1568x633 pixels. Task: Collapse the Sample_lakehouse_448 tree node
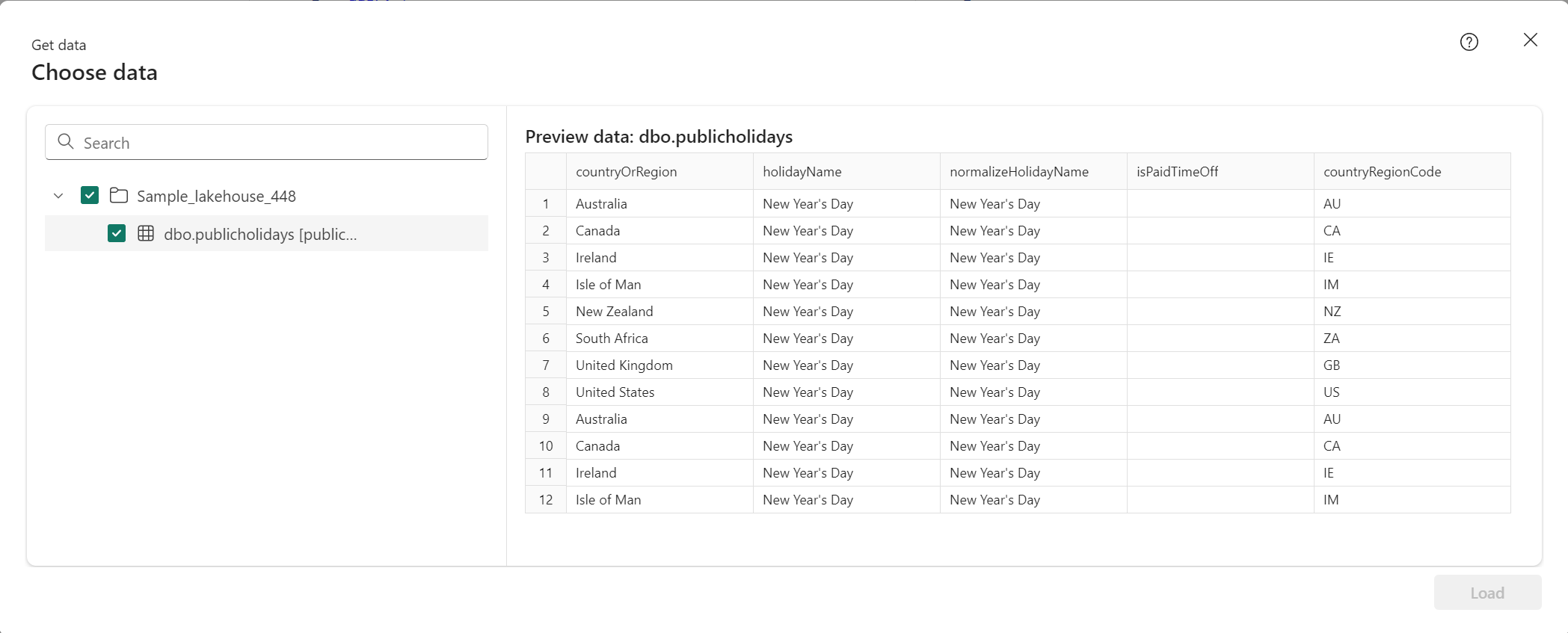pyautogui.click(x=58, y=196)
